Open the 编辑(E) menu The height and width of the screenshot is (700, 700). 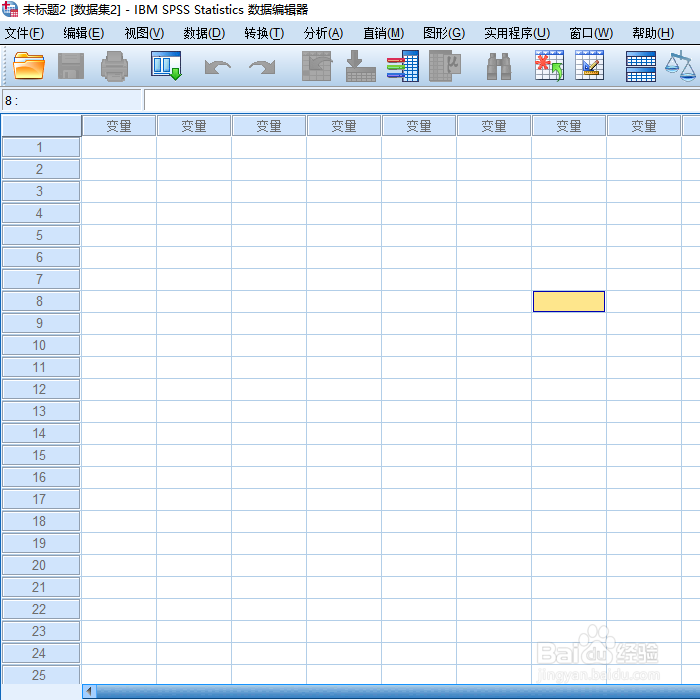pos(83,33)
